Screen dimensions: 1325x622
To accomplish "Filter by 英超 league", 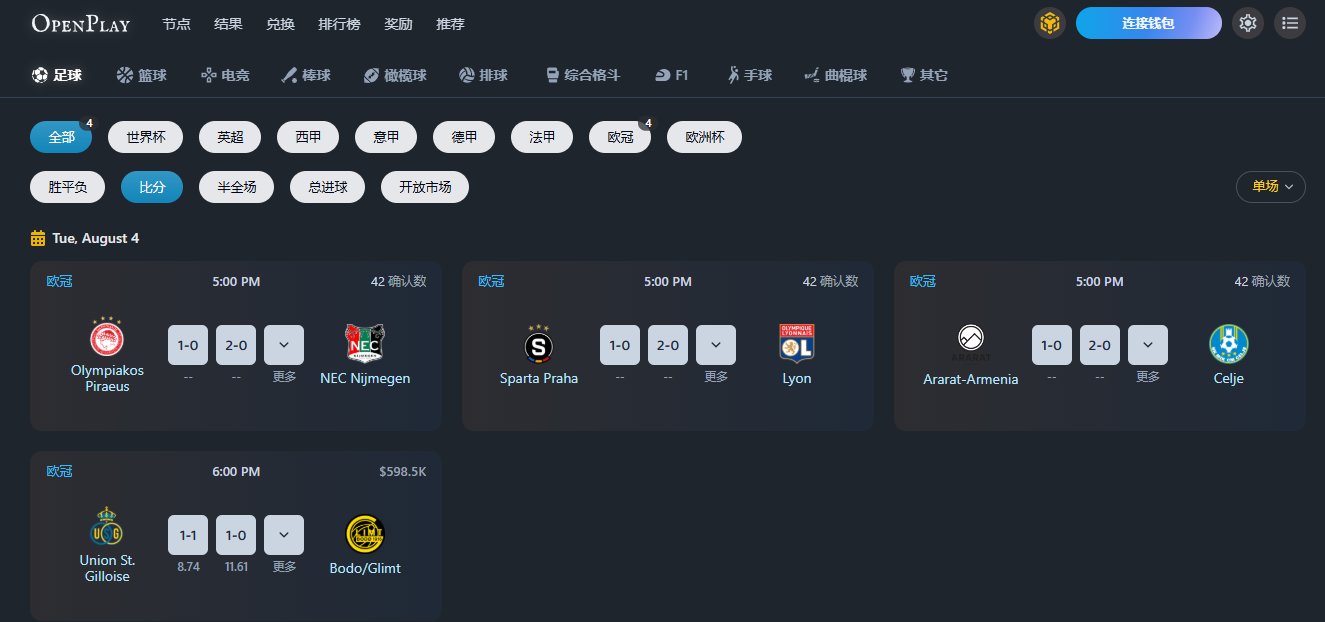I will 230,137.
